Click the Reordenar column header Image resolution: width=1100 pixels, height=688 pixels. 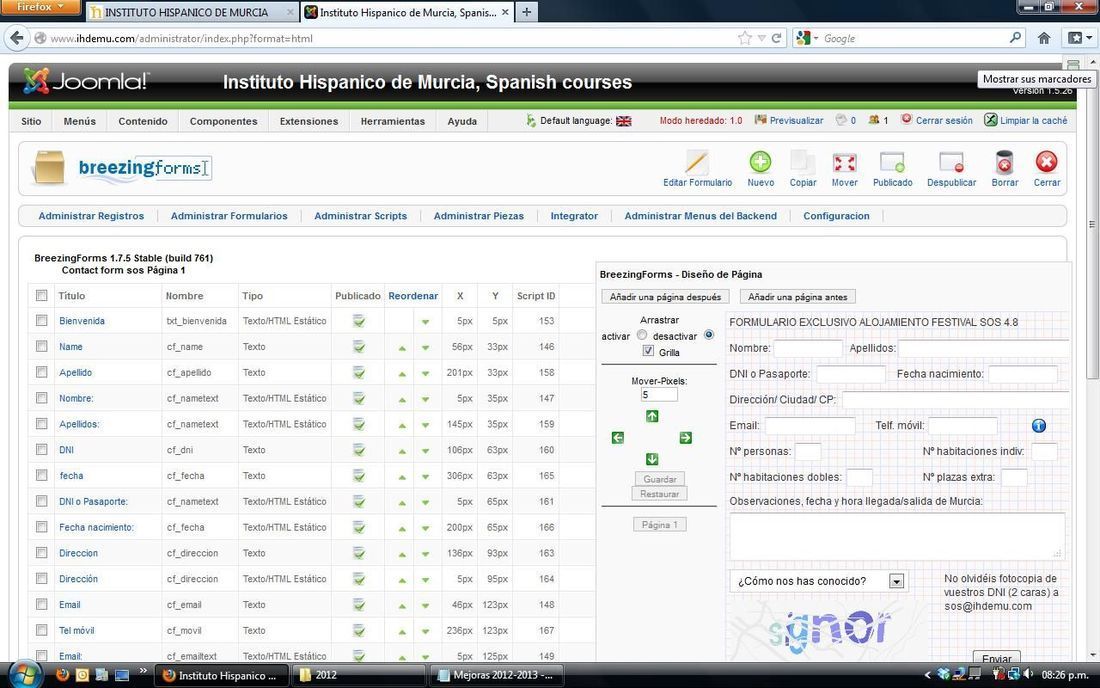tap(413, 296)
